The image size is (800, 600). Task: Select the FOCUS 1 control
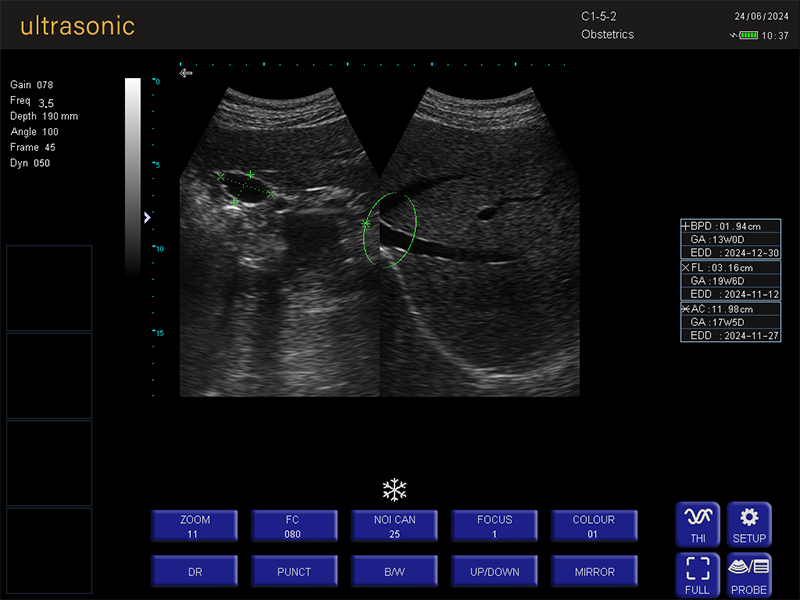click(494, 526)
